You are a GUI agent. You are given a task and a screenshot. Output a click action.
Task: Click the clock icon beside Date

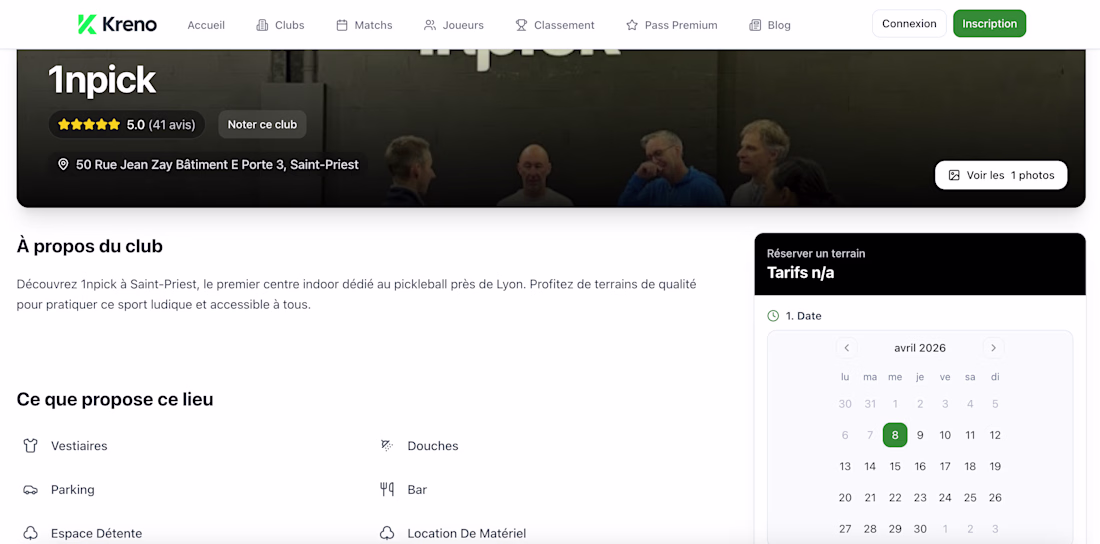pos(773,316)
